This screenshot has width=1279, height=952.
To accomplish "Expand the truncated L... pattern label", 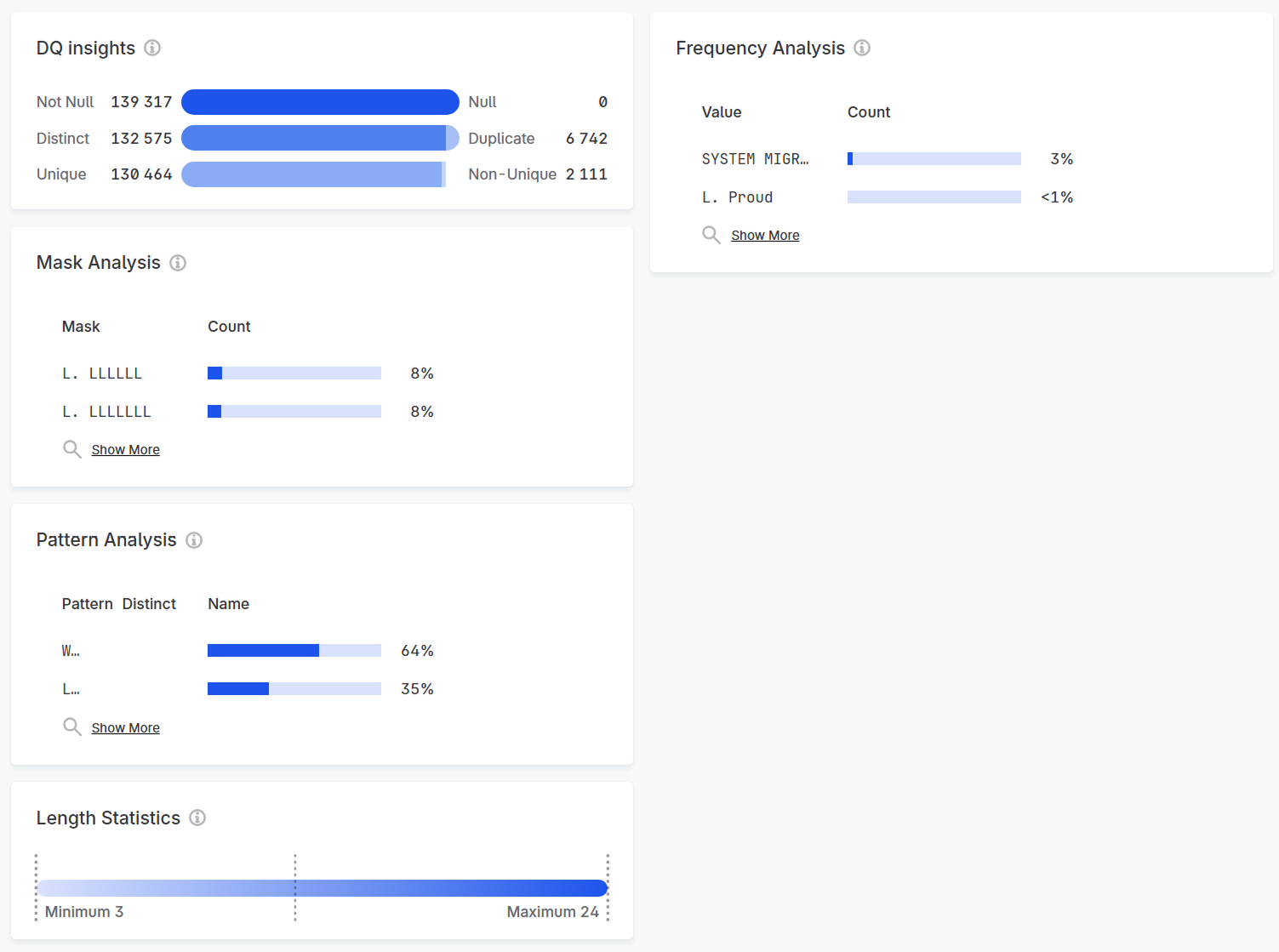I will [x=71, y=688].
